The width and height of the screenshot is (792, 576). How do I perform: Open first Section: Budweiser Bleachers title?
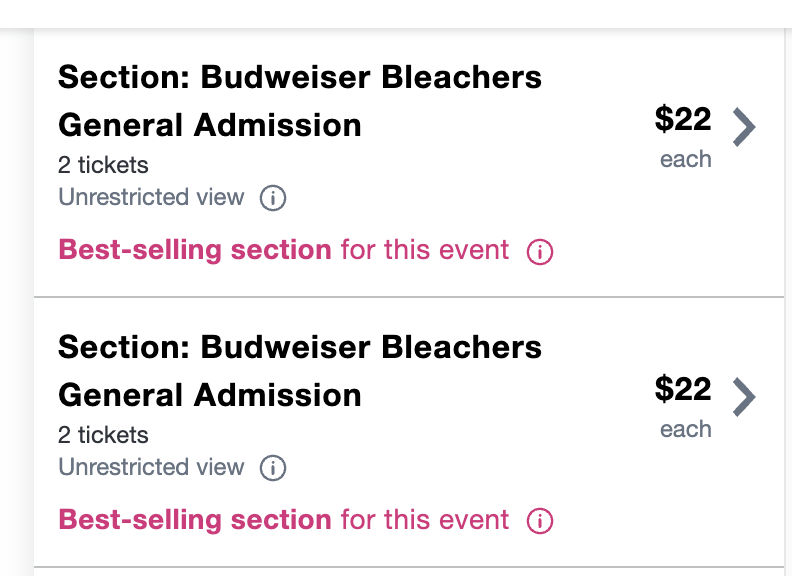click(x=300, y=77)
